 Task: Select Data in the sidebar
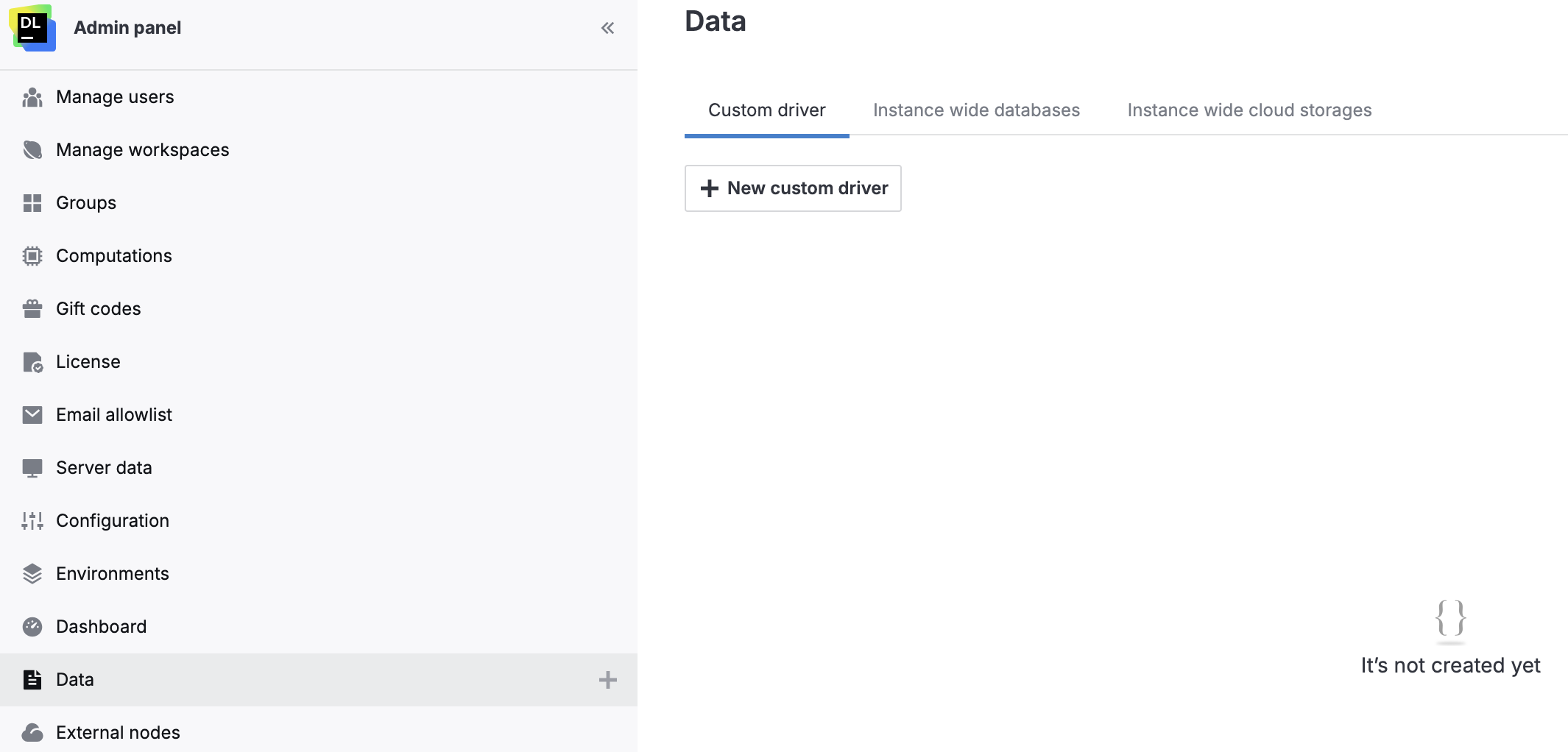[x=75, y=680]
